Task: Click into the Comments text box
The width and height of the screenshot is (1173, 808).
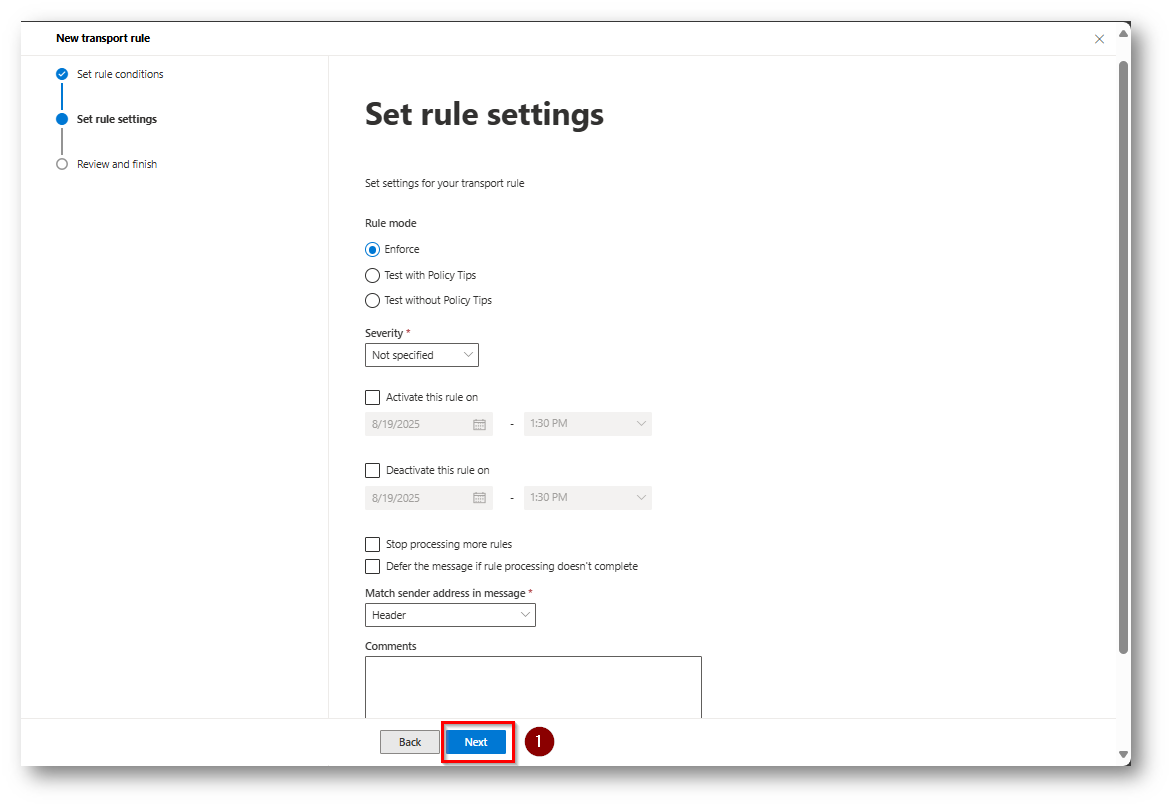Action: point(533,686)
